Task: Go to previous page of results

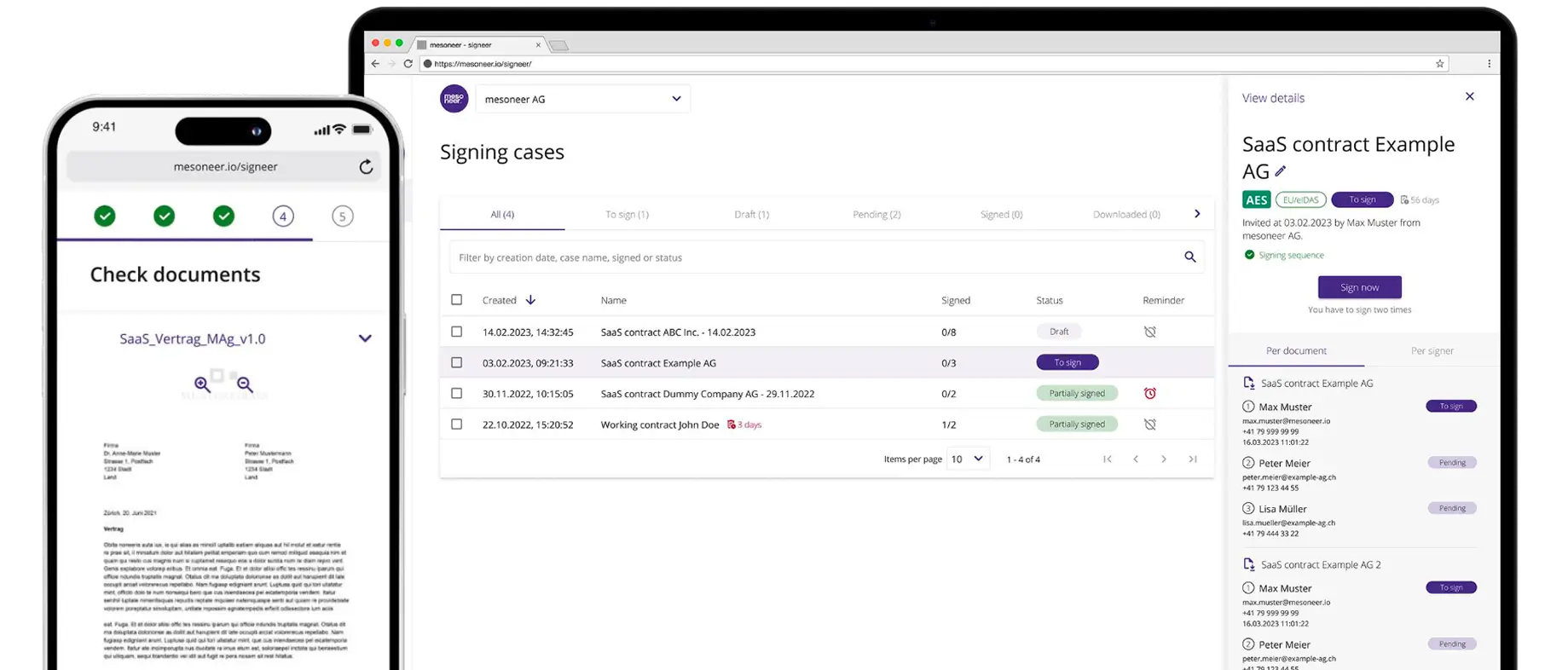Action: [x=1136, y=459]
